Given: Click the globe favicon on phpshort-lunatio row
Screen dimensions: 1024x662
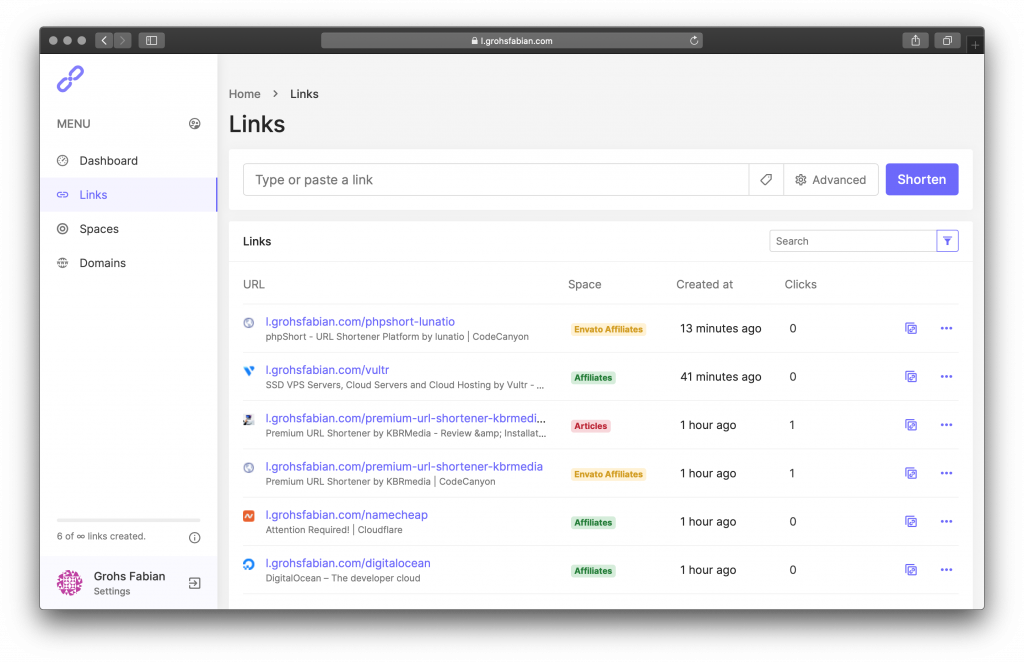Looking at the screenshot, I should pyautogui.click(x=249, y=323).
